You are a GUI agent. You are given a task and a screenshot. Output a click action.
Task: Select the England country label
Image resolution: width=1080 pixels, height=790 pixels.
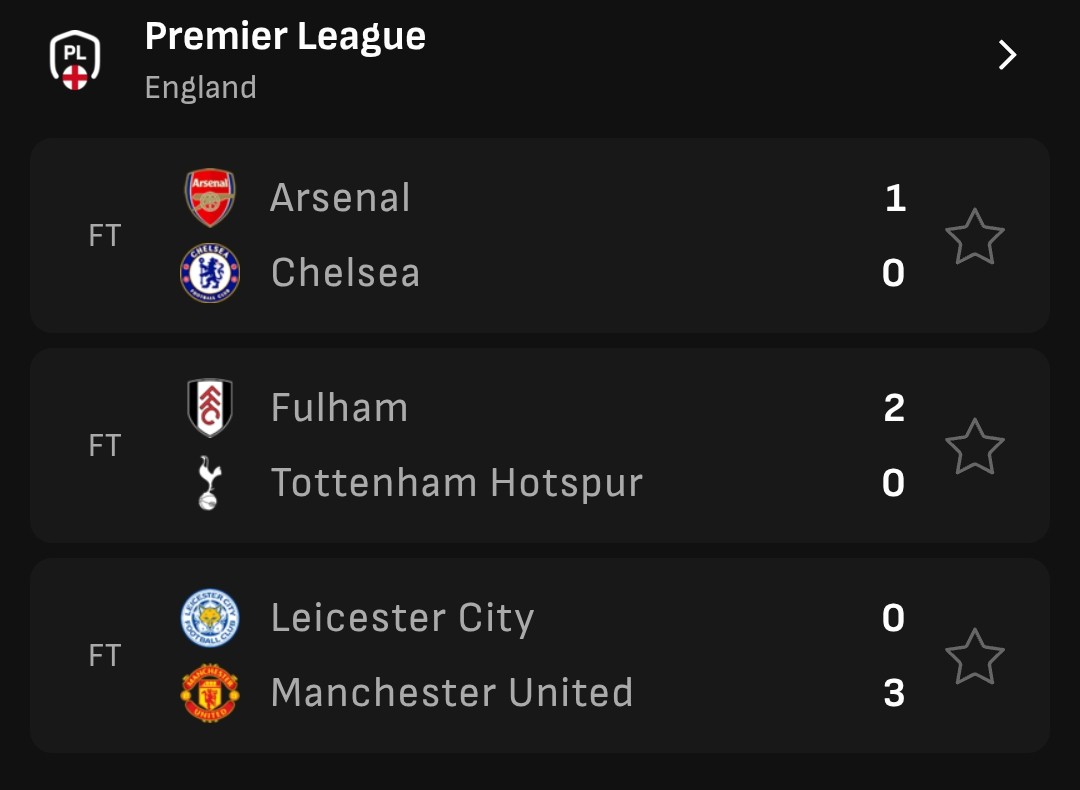[x=200, y=88]
